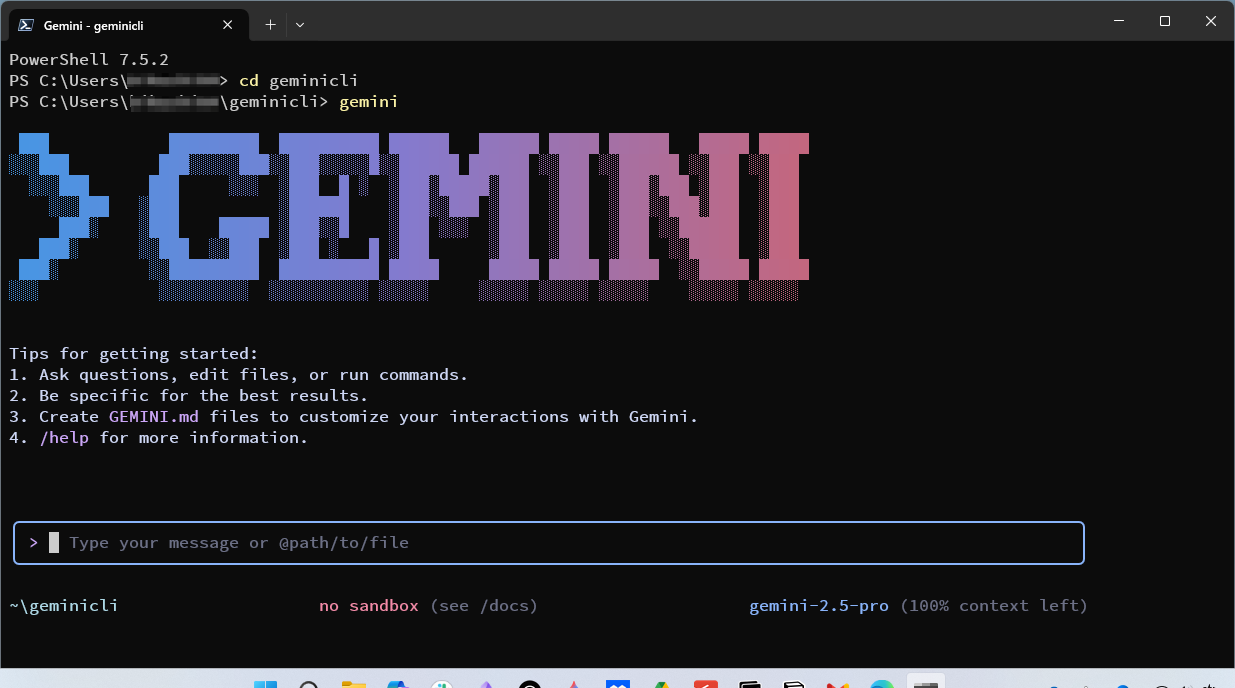Click the Gmail icon in the taskbar

(x=838, y=684)
